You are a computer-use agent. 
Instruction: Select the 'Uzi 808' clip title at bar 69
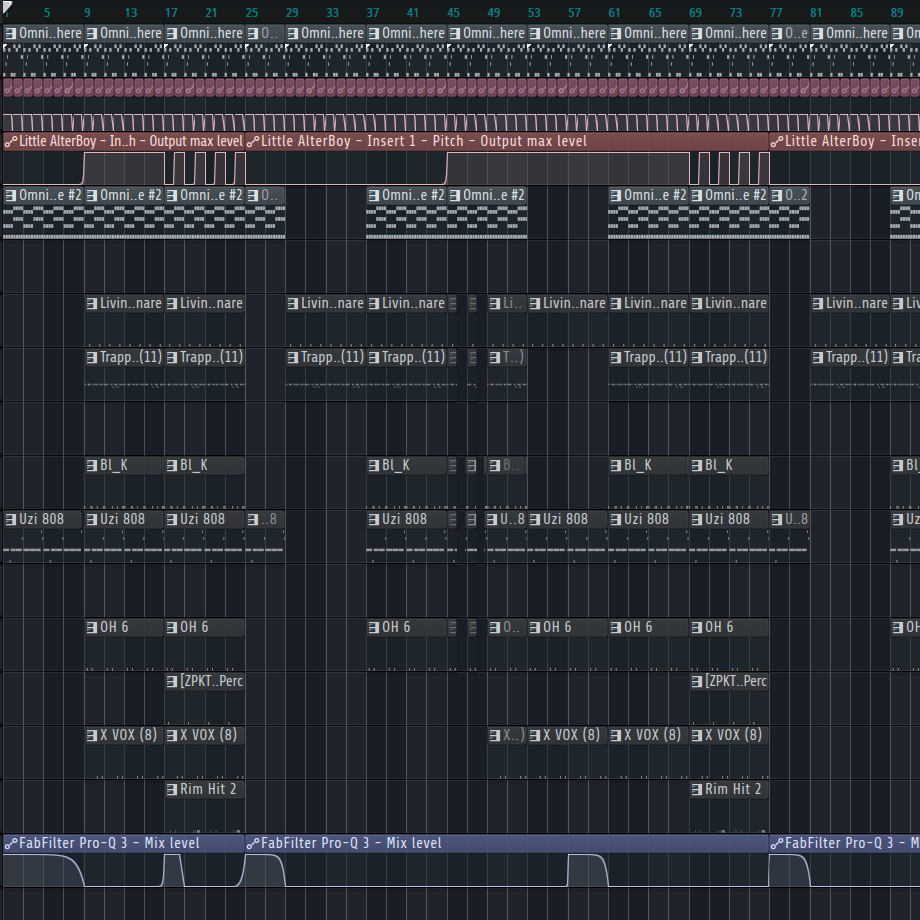tap(727, 519)
